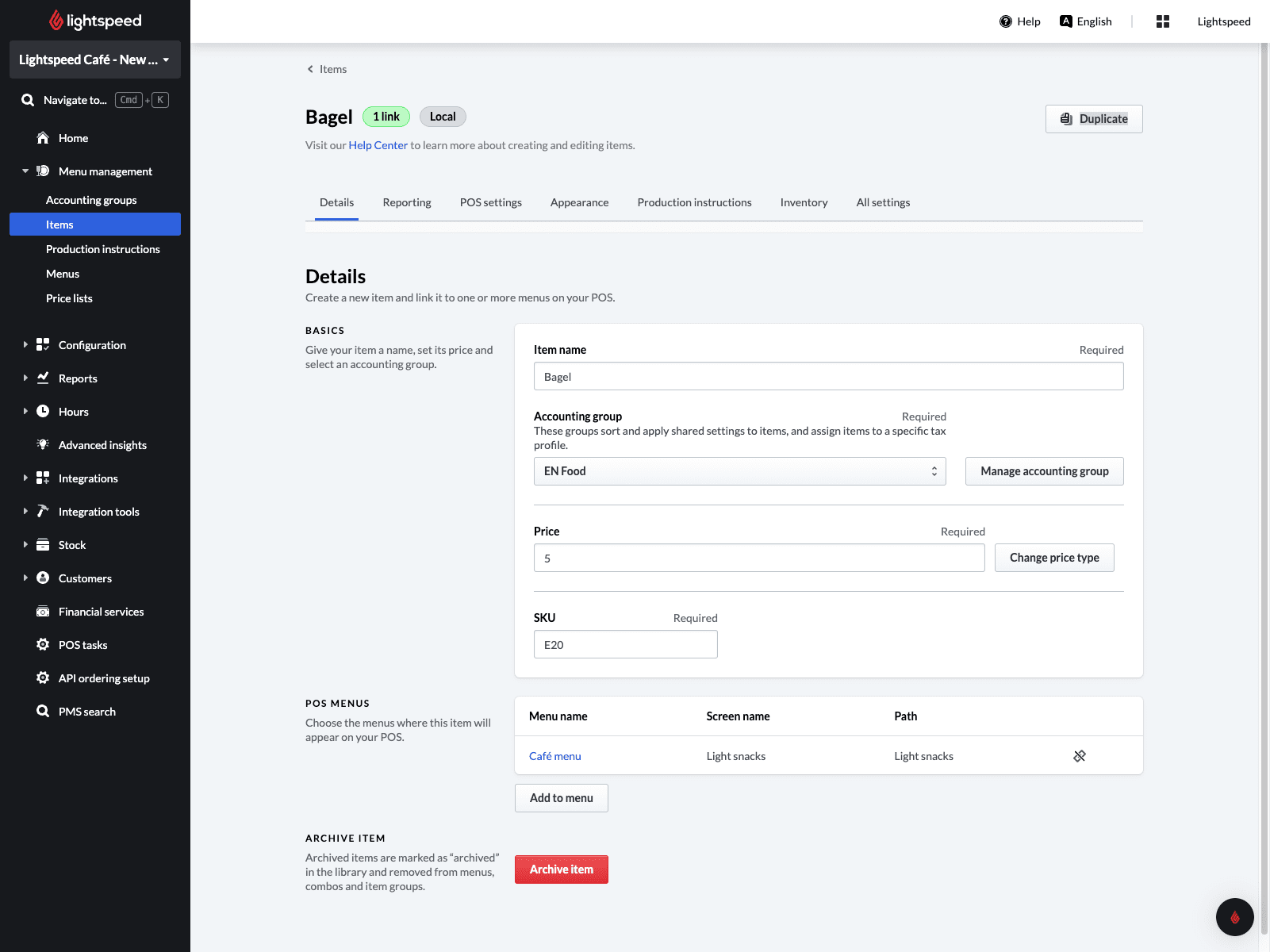Follow the Help Center link
The width and height of the screenshot is (1270, 952).
click(378, 145)
